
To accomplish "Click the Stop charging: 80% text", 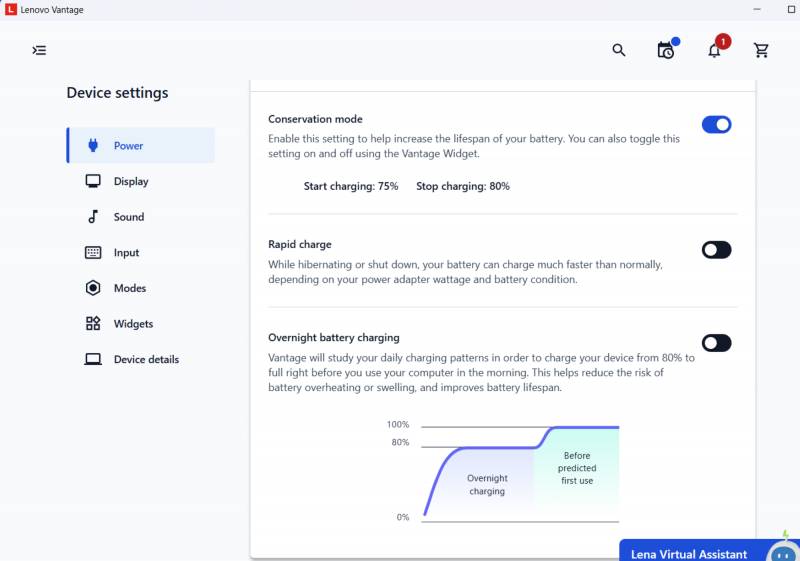I will tap(463, 186).
